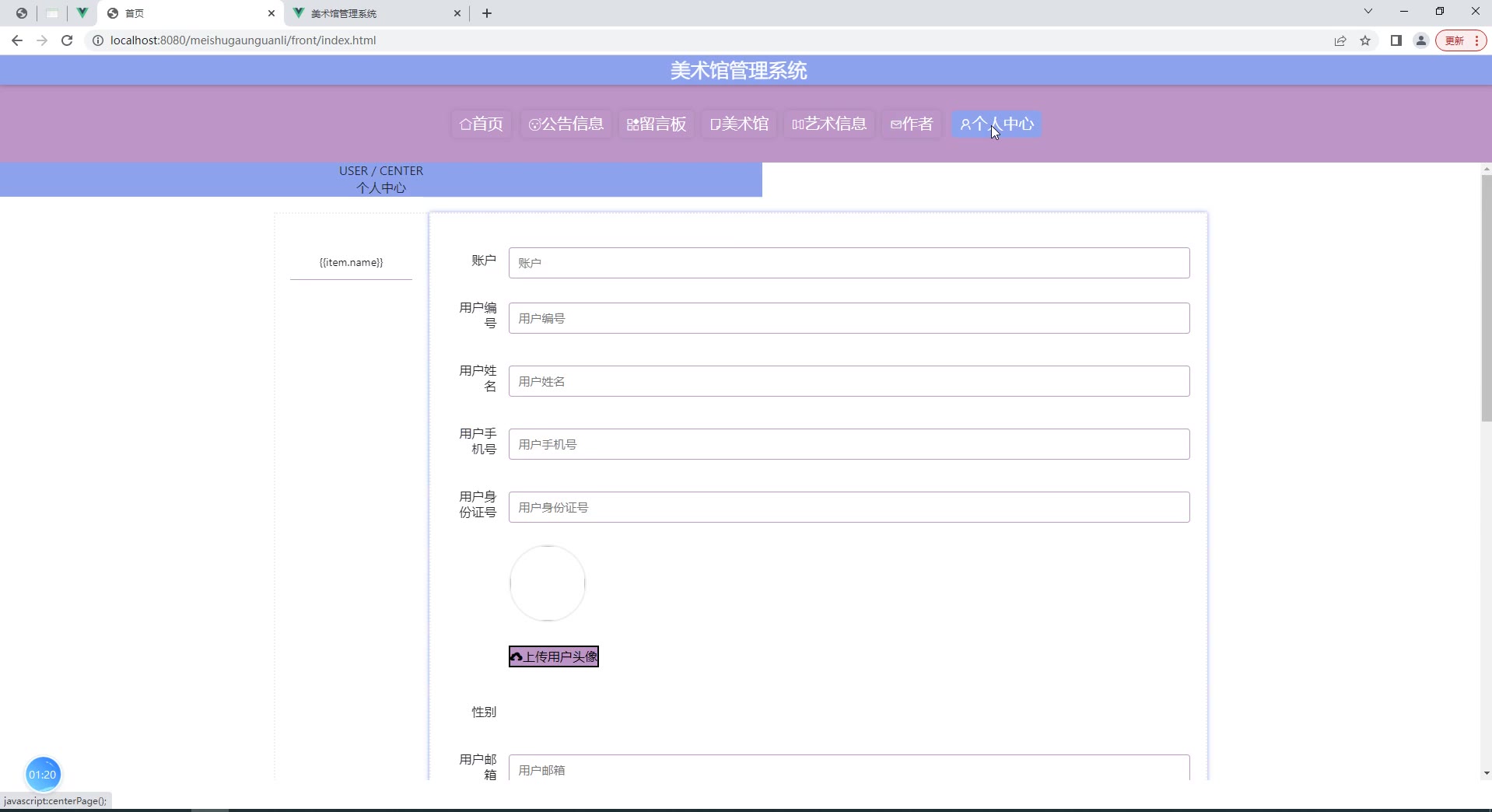Expand the tab search chevron

[x=1368, y=12]
